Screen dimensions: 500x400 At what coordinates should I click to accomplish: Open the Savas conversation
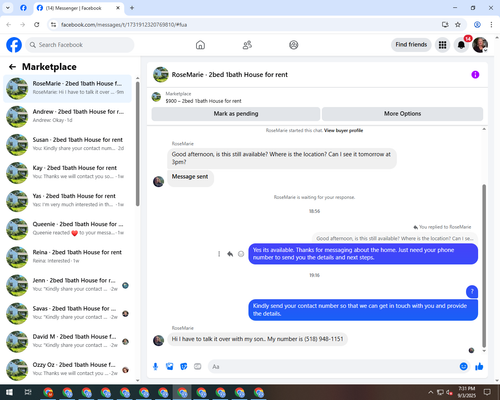(67, 313)
